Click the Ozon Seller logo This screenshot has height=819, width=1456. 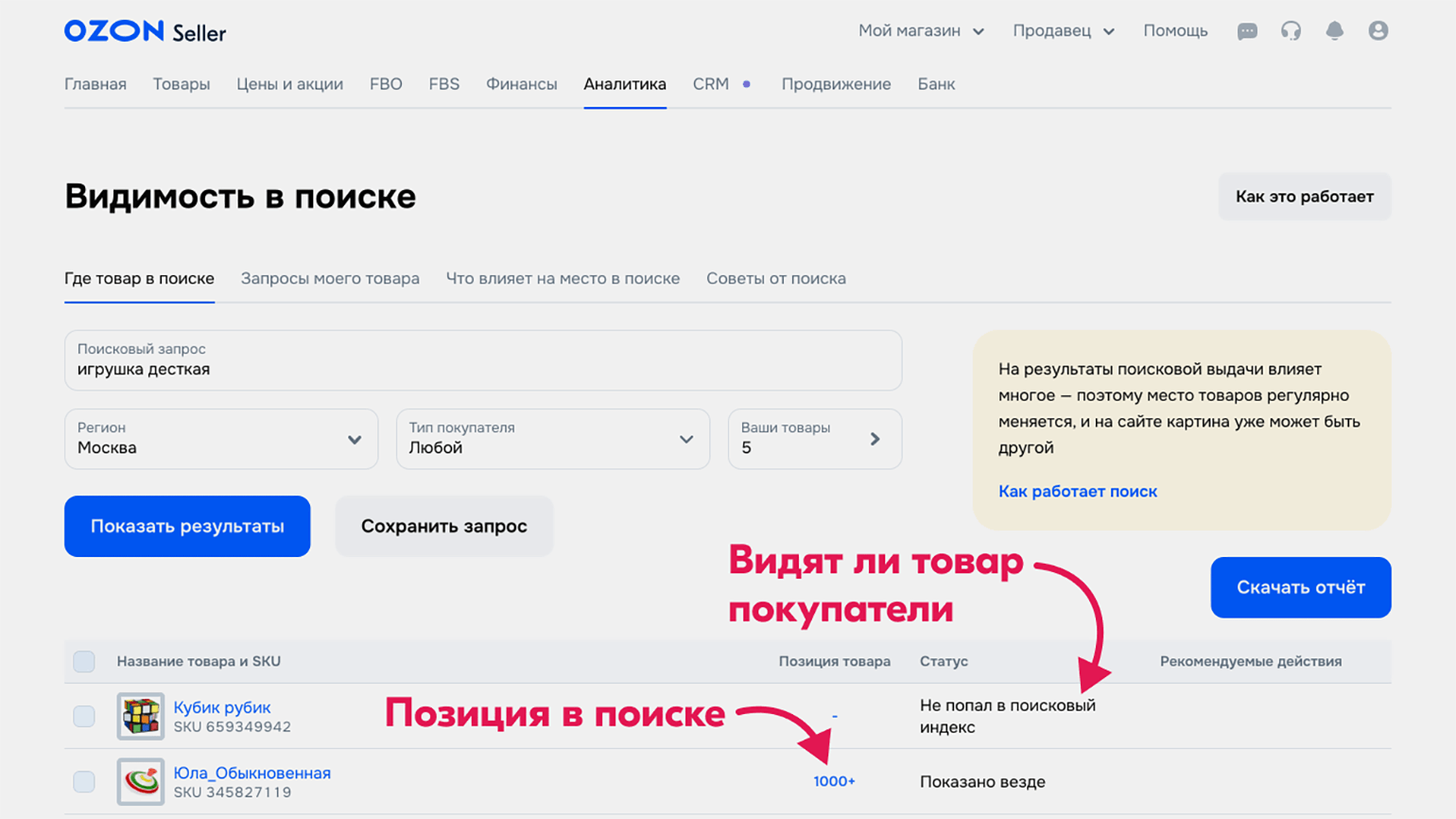[x=145, y=31]
